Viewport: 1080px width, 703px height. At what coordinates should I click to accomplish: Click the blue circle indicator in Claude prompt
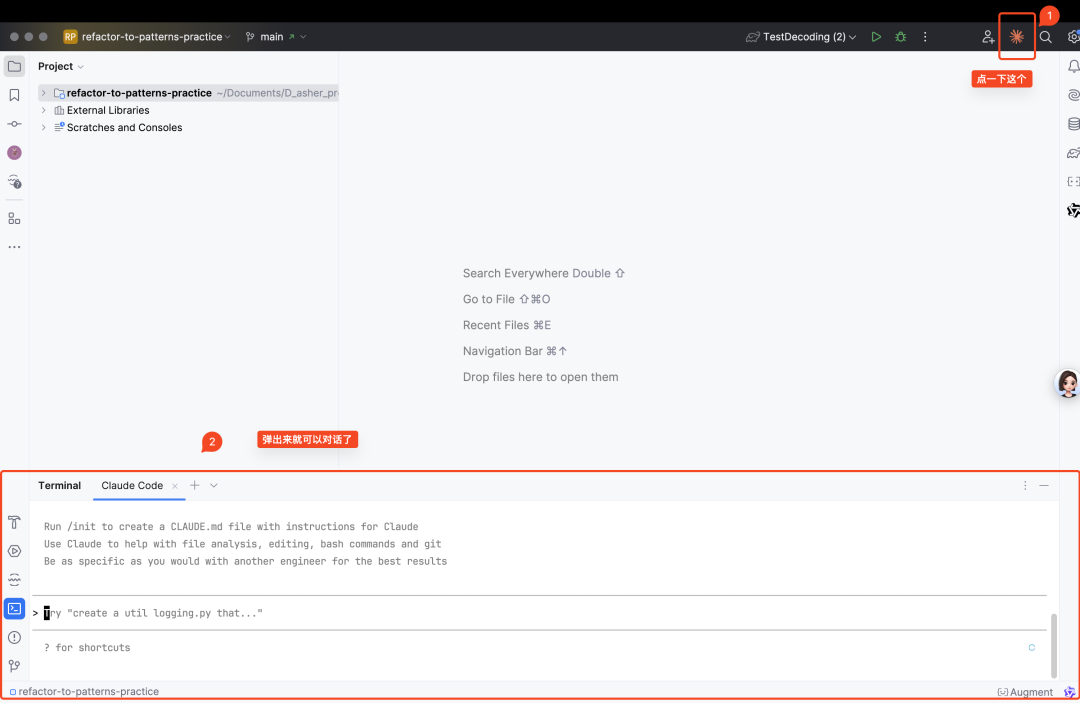(x=1032, y=648)
